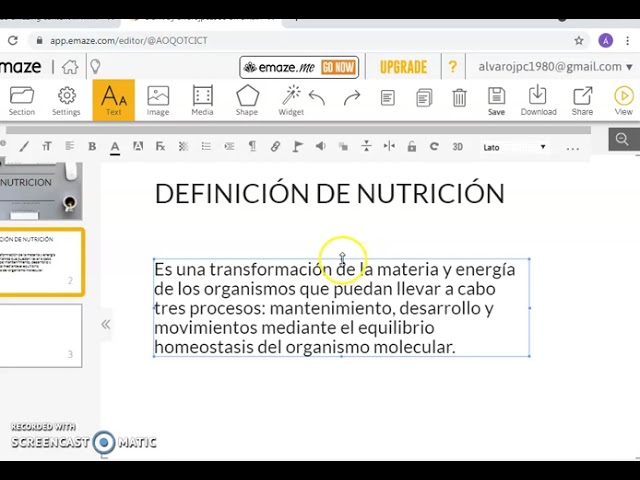640x480 pixels.
Task: Click the brush style icon
Action: (24, 146)
